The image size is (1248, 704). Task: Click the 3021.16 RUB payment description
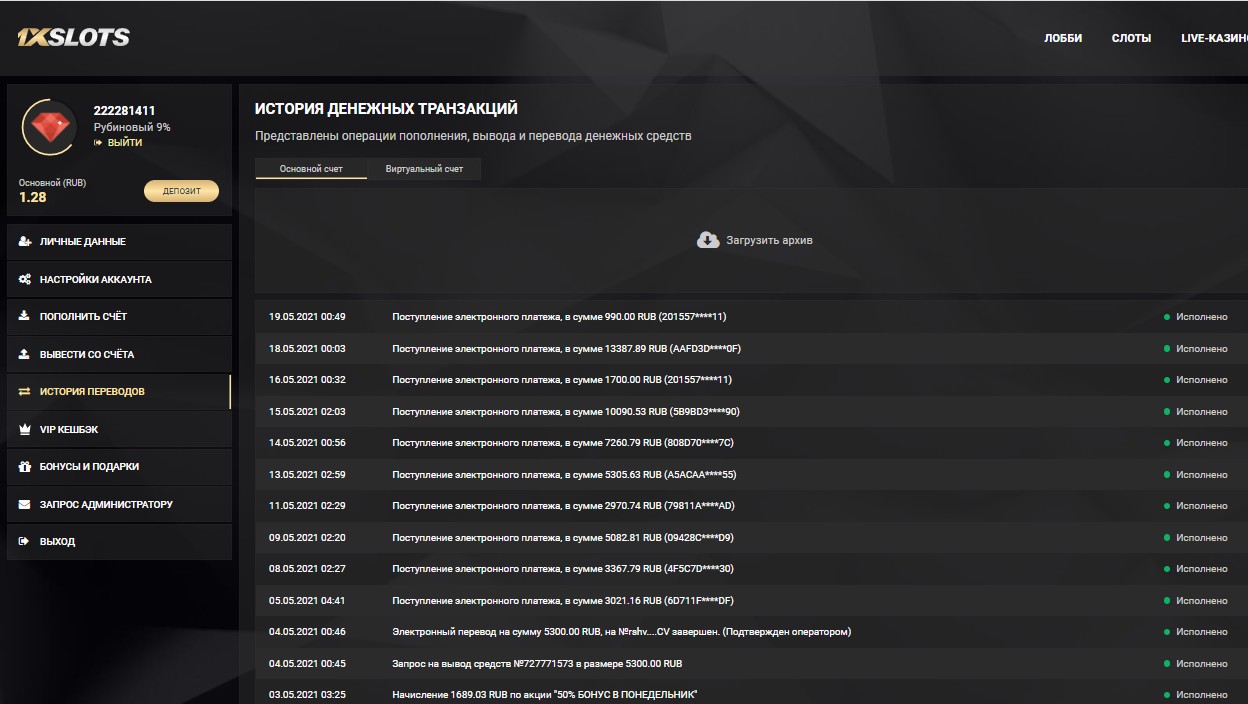pos(563,601)
